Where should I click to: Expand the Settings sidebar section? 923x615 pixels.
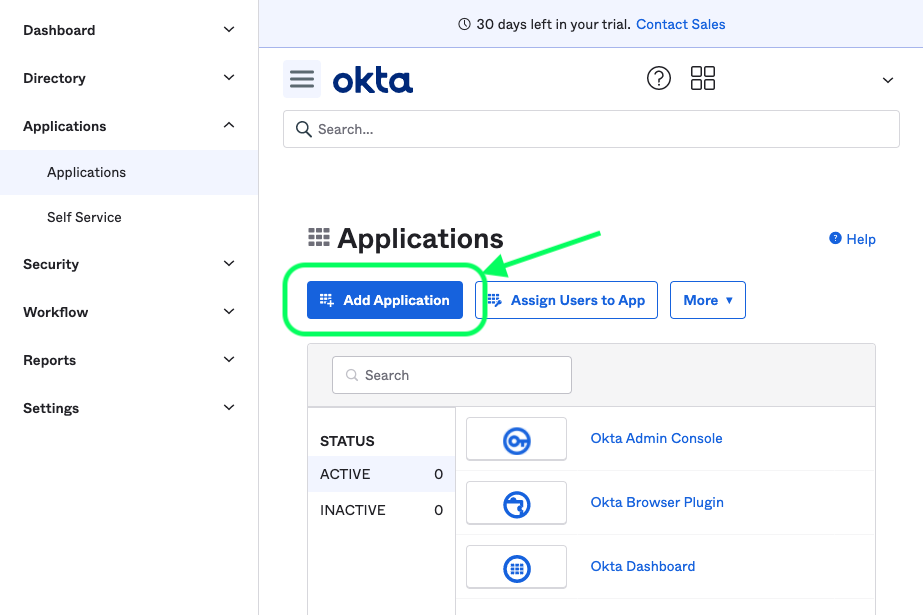229,407
